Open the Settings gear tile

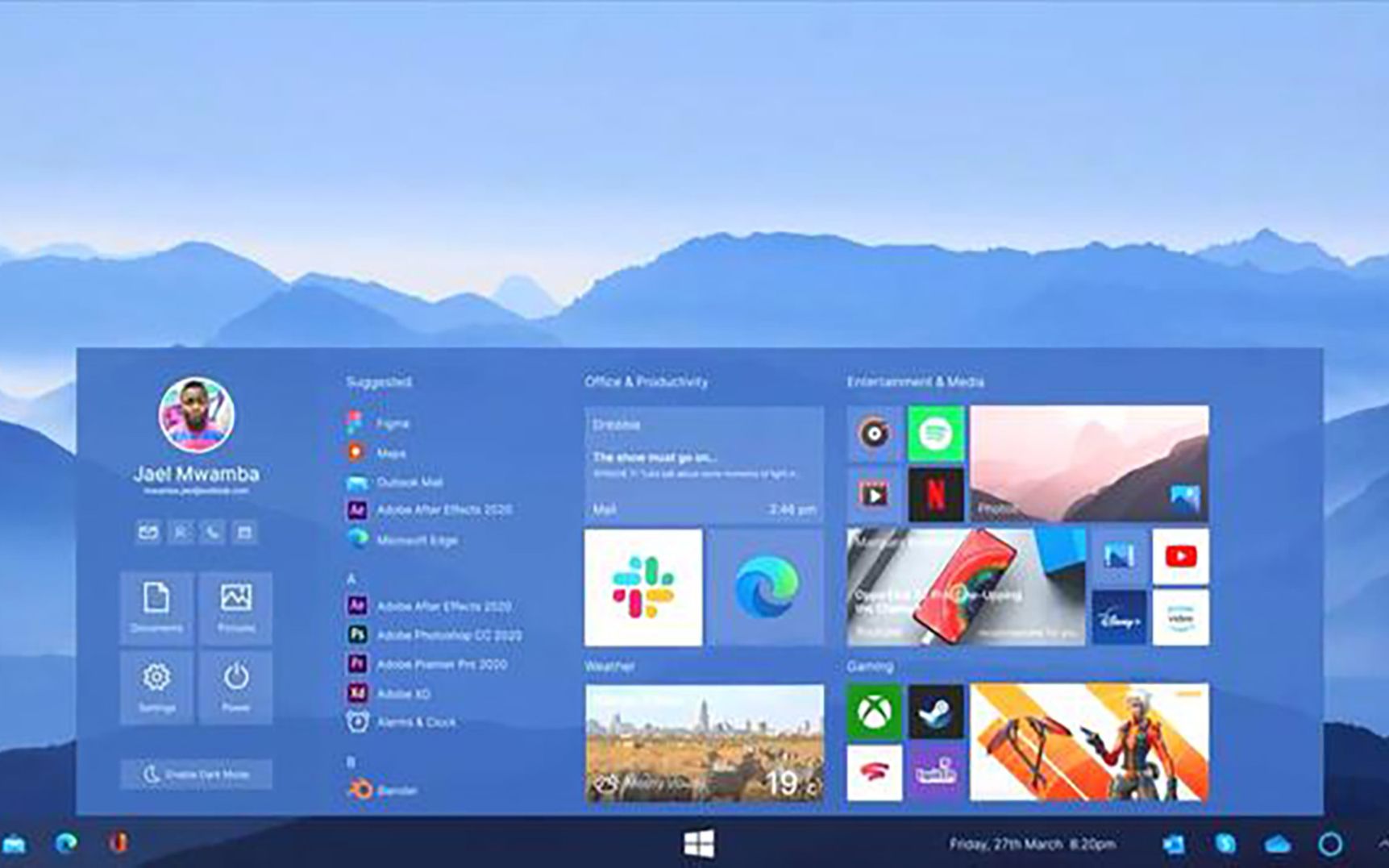[x=156, y=687]
